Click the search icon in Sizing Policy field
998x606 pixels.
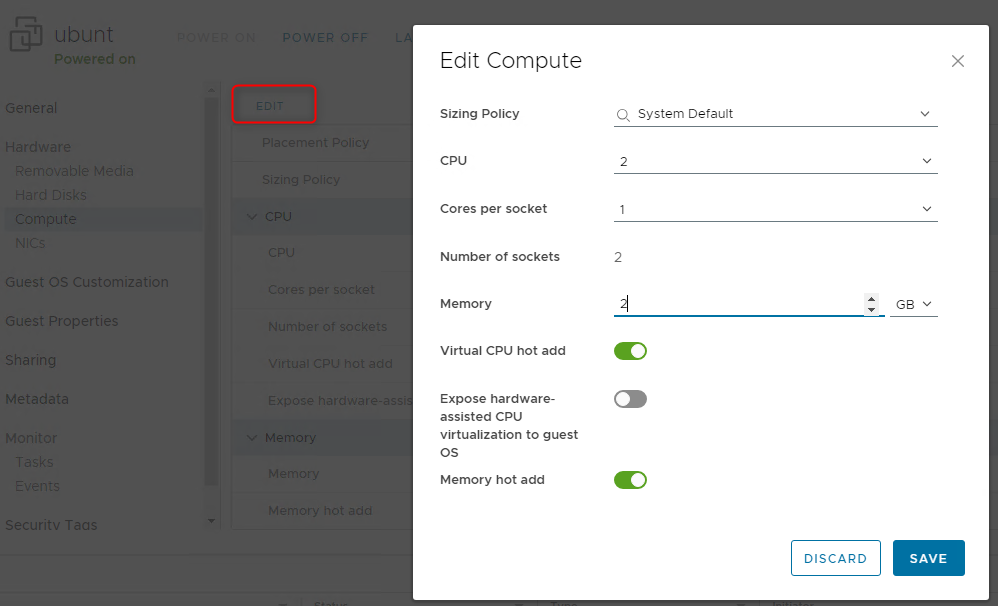623,115
